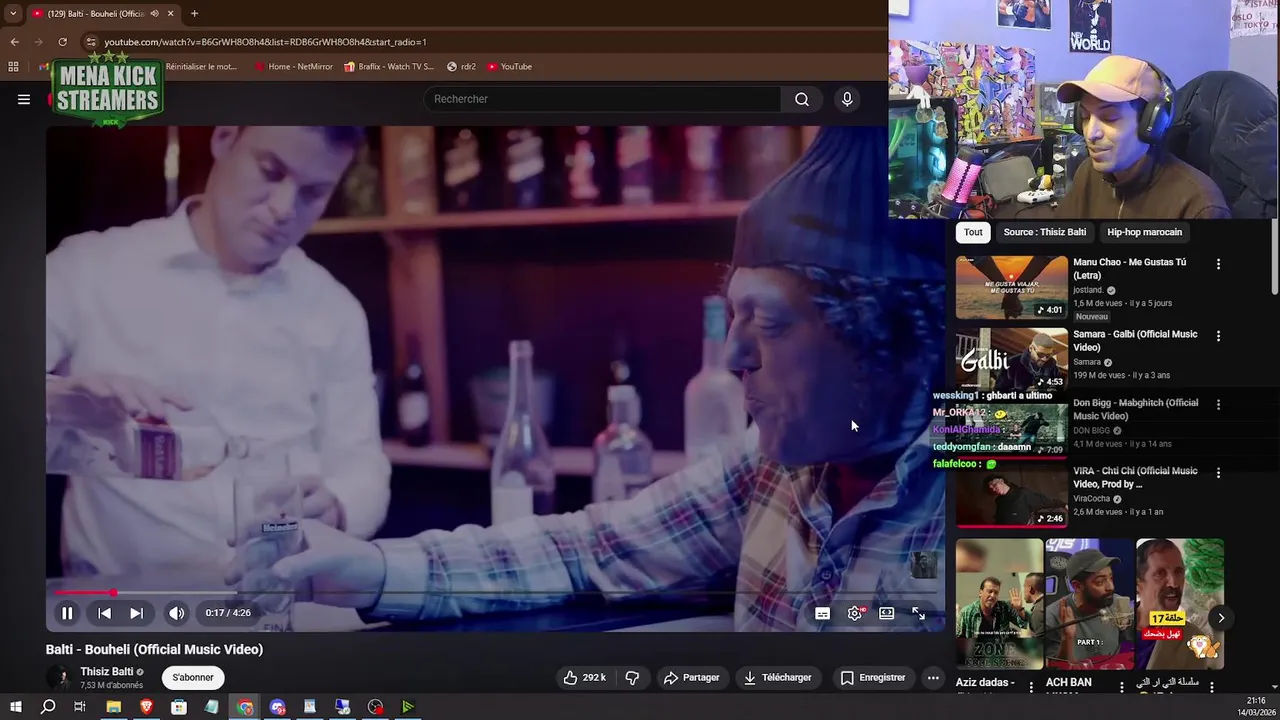Image resolution: width=1280 pixels, height=720 pixels.
Task: Click Enregistrer to save the video
Action: 873,677
